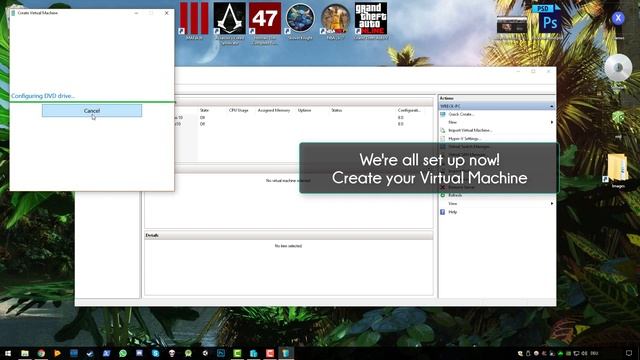Sort by the Status column header
The image size is (640, 360).
click(x=337, y=110)
